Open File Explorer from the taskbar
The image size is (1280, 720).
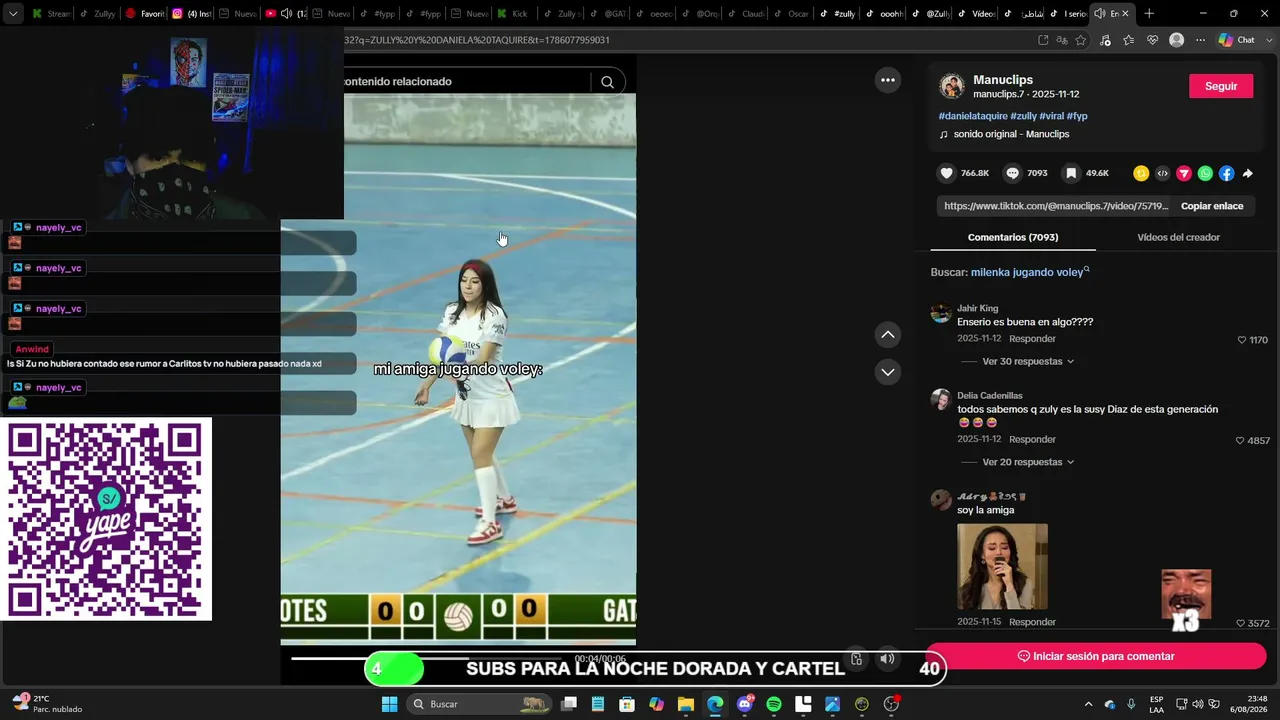coord(685,704)
